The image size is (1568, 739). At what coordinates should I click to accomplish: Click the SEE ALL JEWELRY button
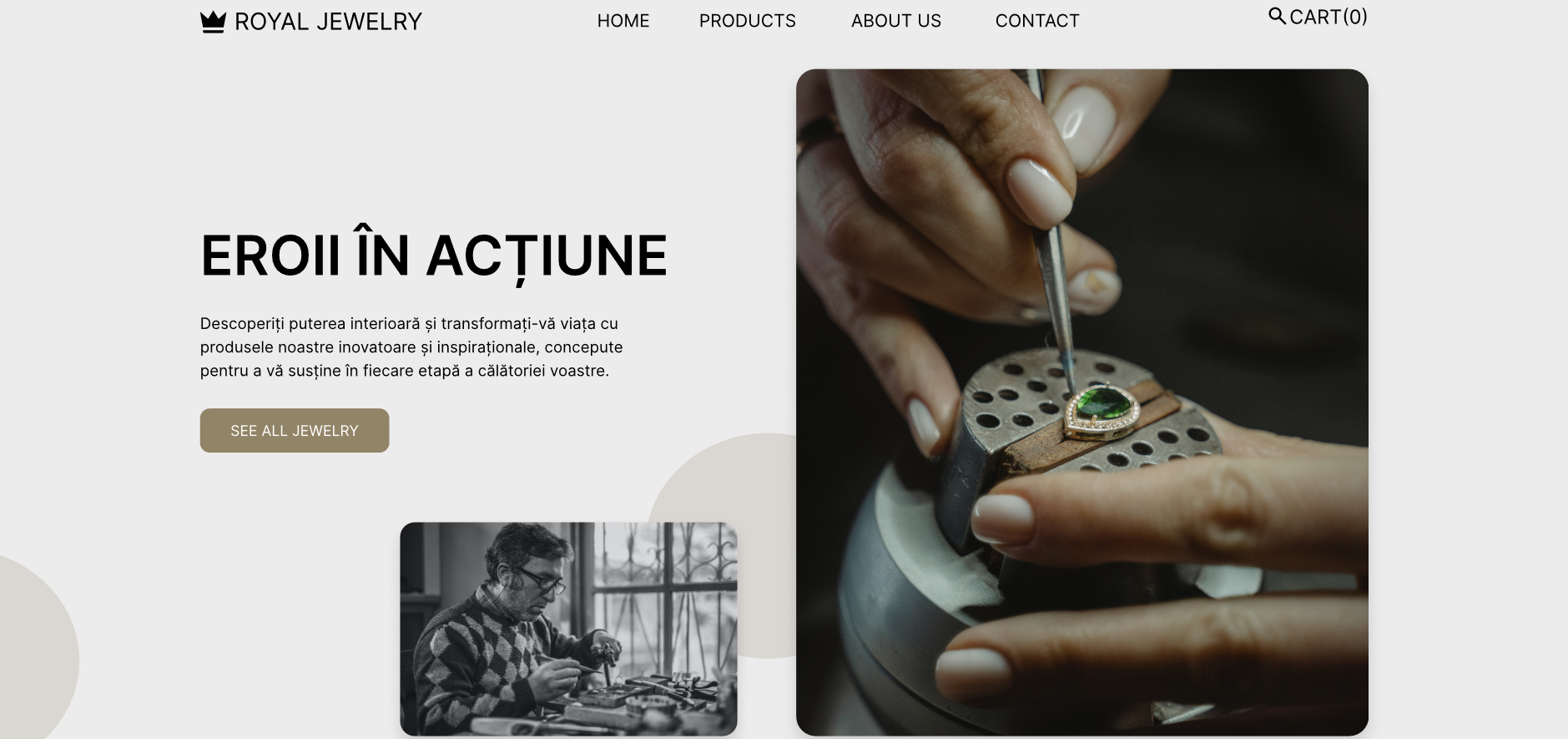coord(295,430)
